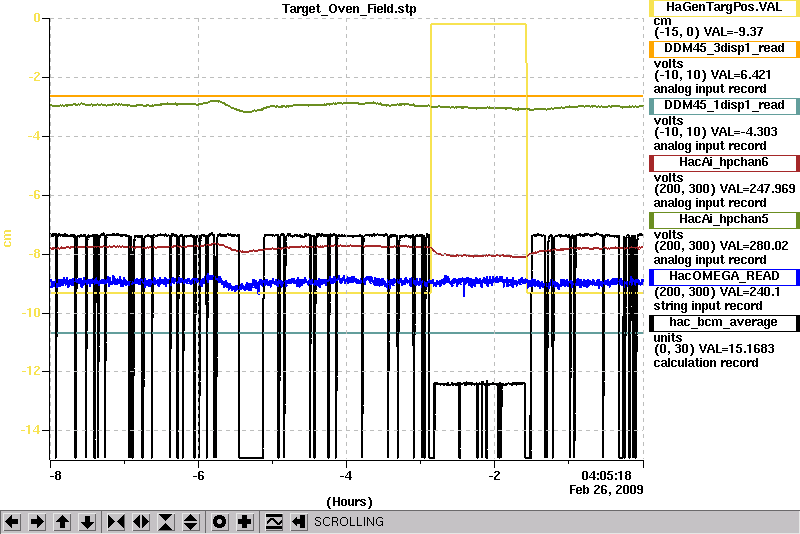
Task: Click the -8 hours x-axis tick label
Action: tap(56, 476)
